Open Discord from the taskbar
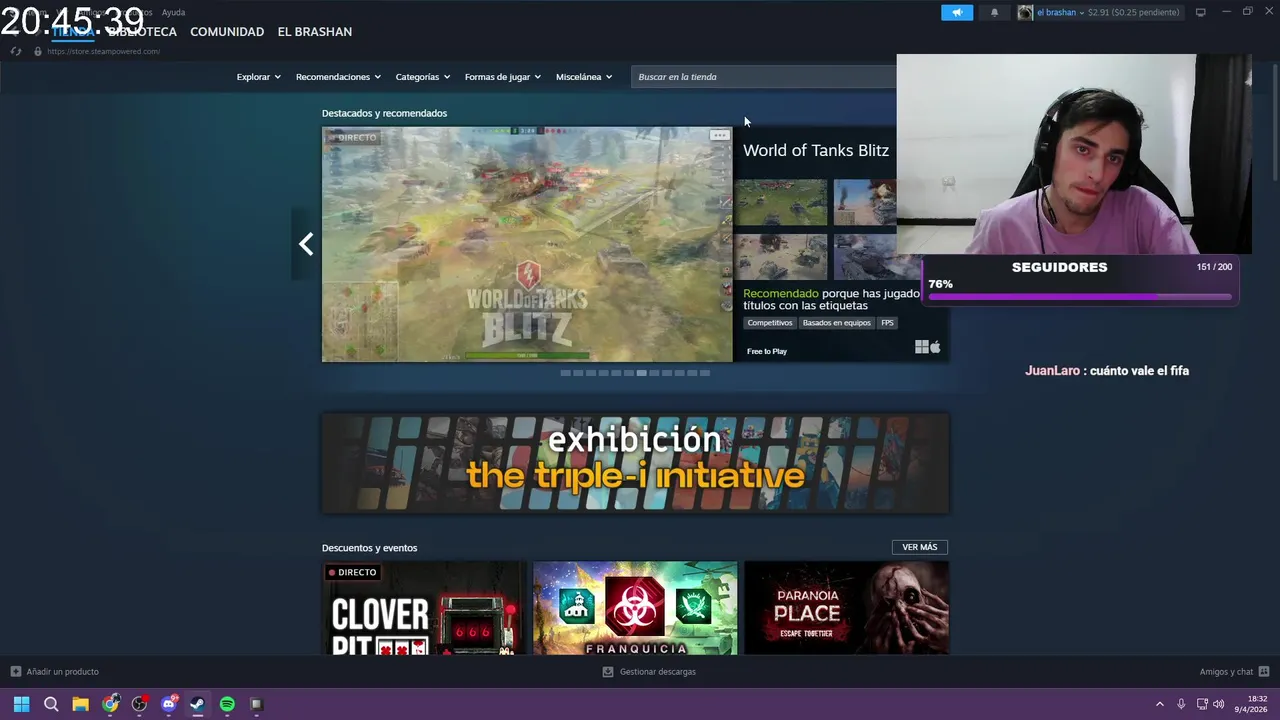The width and height of the screenshot is (1280, 720). 169,704
